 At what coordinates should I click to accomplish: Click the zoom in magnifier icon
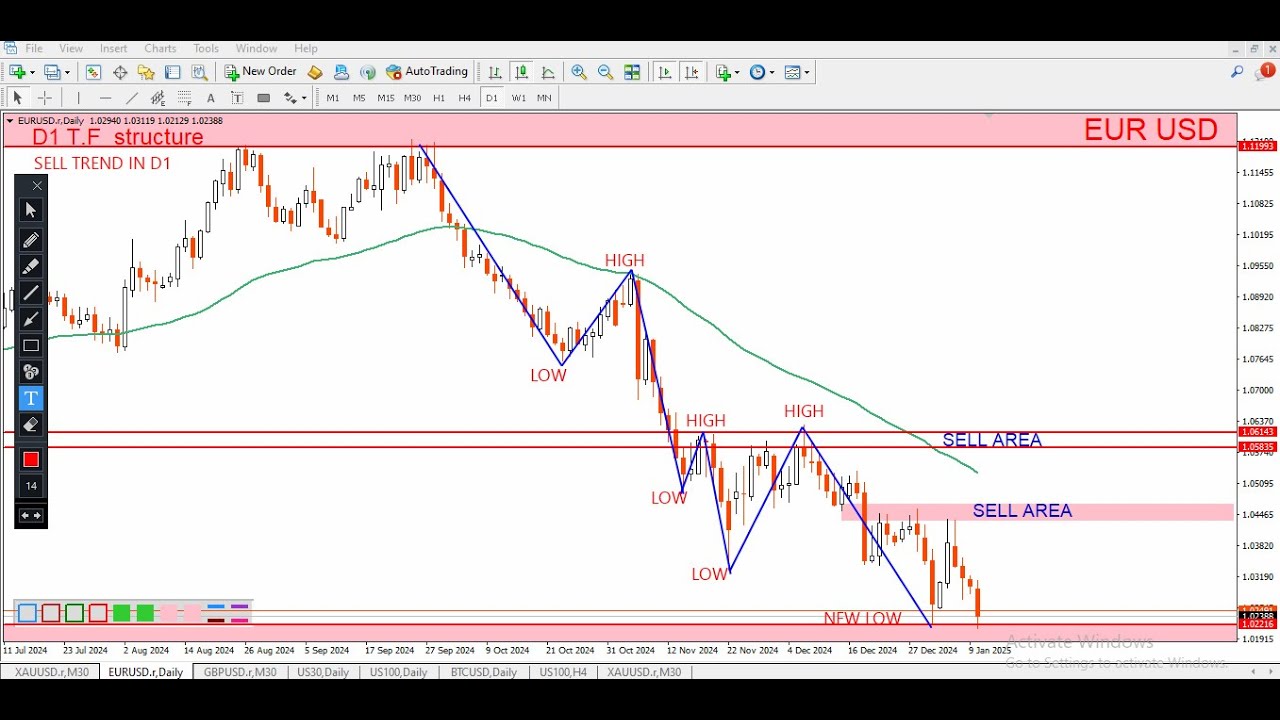click(579, 72)
